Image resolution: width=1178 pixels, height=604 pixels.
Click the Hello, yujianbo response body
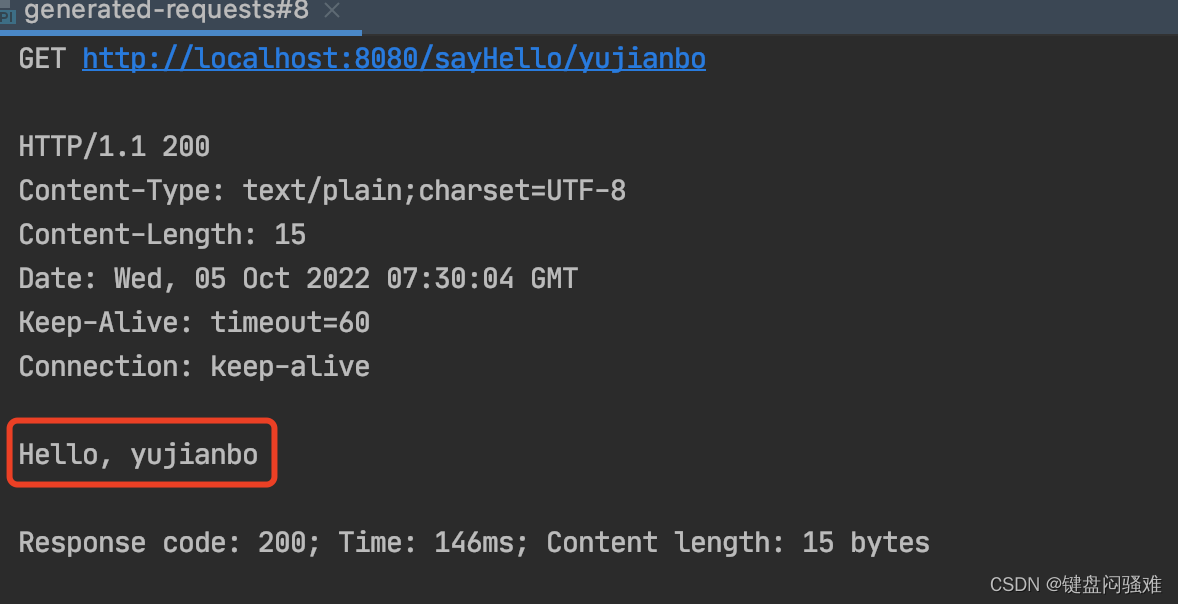[138, 455]
